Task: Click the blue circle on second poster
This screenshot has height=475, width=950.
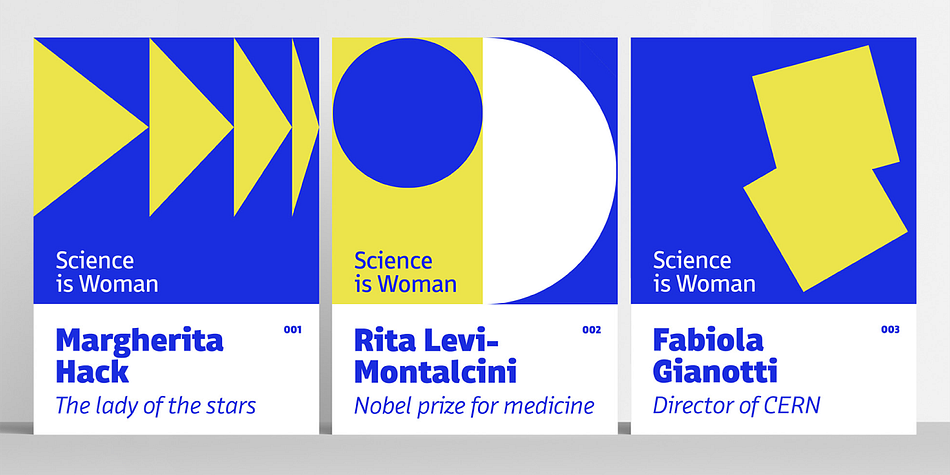Action: coord(408,113)
